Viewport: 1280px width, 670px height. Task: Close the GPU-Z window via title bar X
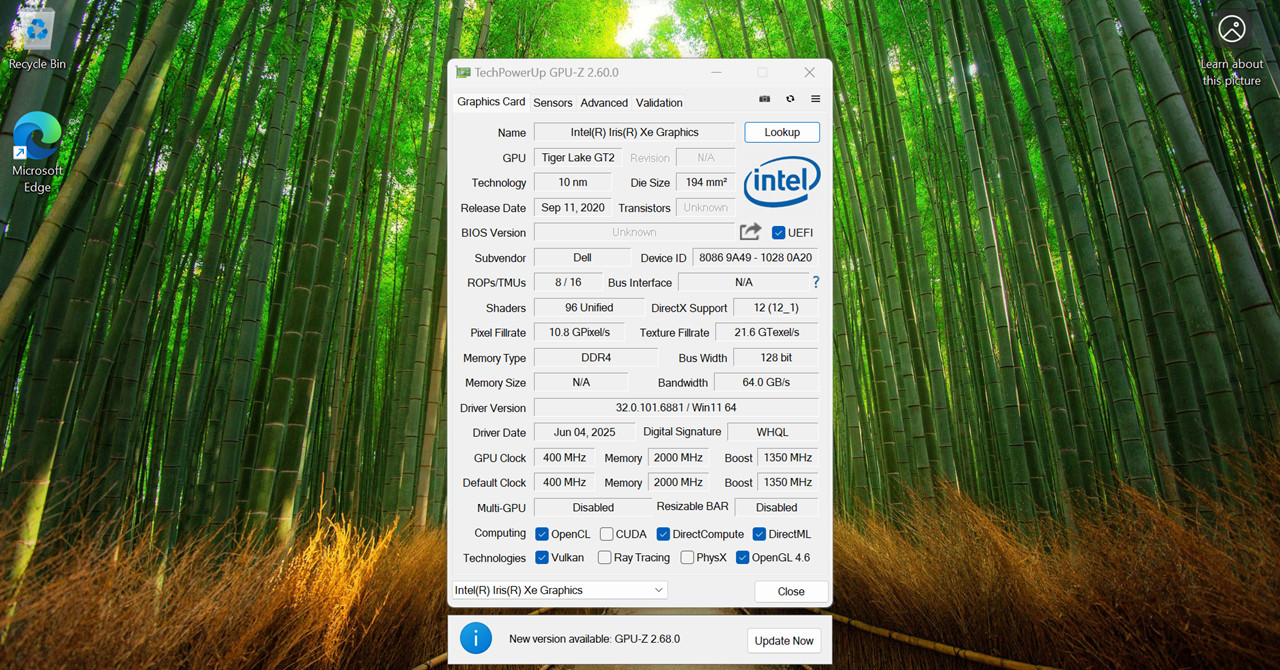click(810, 72)
